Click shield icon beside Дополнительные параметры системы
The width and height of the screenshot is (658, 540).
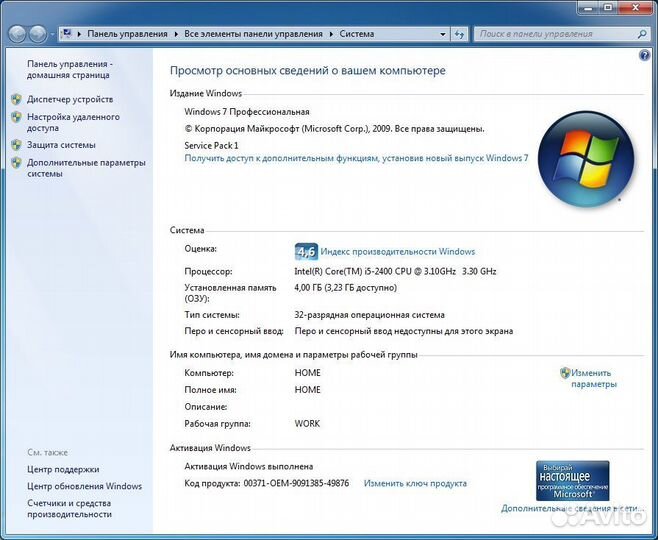pos(16,162)
